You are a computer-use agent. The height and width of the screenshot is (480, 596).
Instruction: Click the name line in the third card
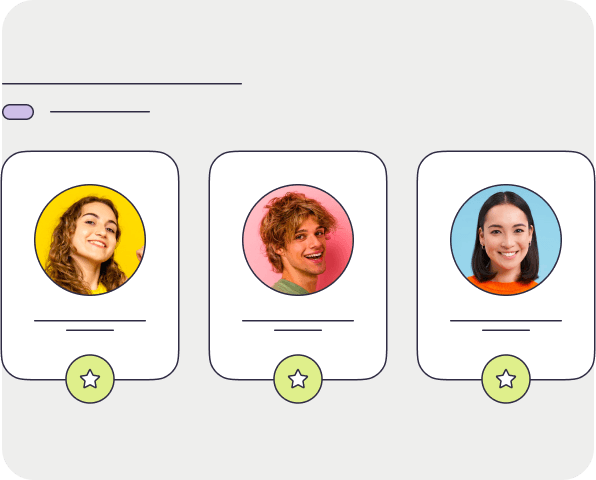pos(506,321)
